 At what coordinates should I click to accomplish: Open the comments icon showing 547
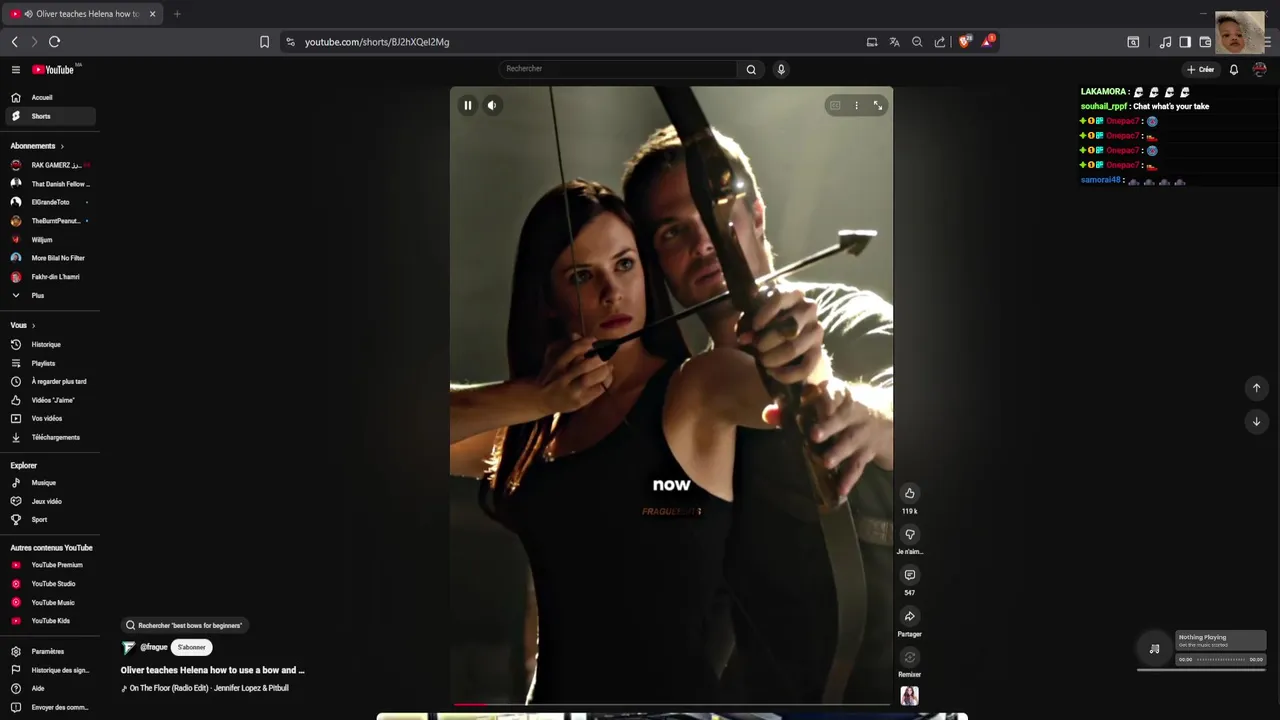click(909, 575)
